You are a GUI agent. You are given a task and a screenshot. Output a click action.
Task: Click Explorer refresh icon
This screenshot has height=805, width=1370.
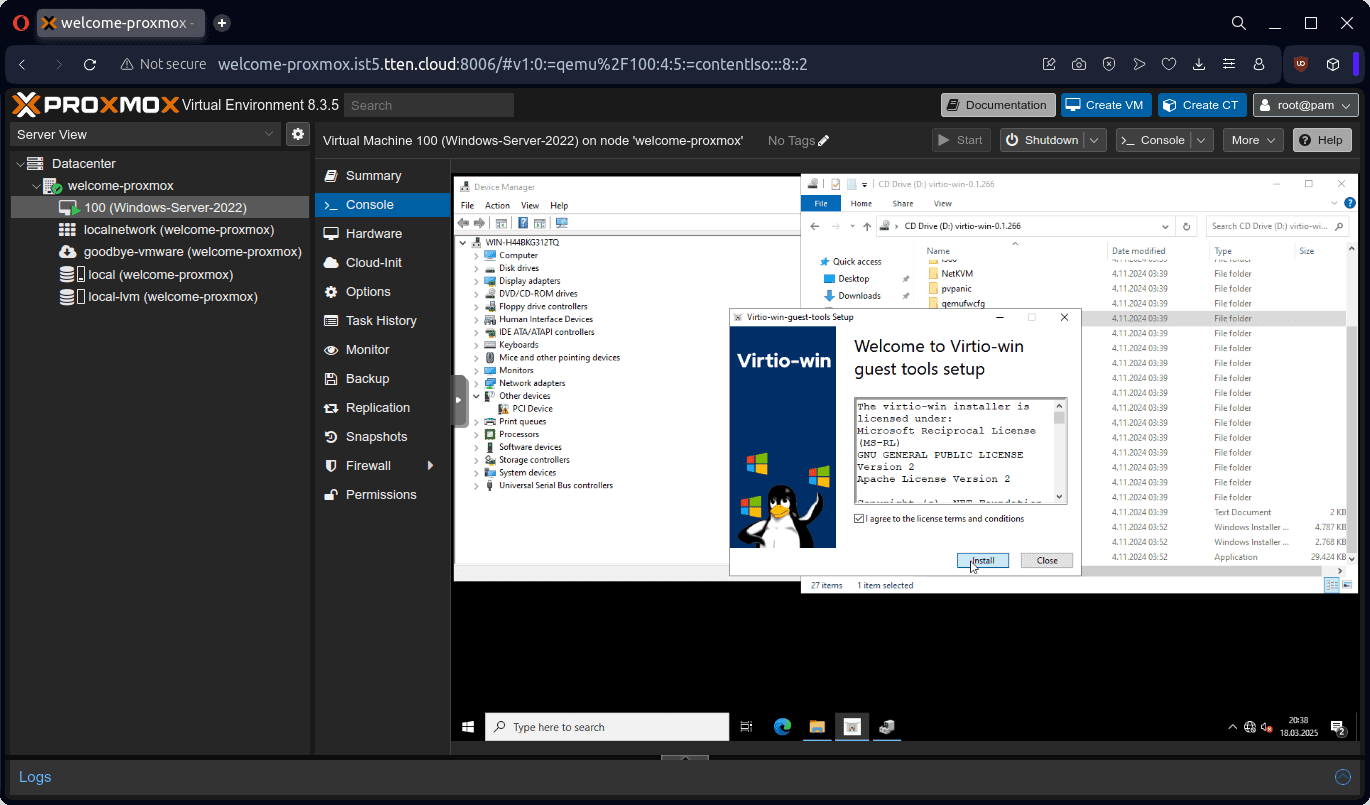pyautogui.click(x=1186, y=227)
